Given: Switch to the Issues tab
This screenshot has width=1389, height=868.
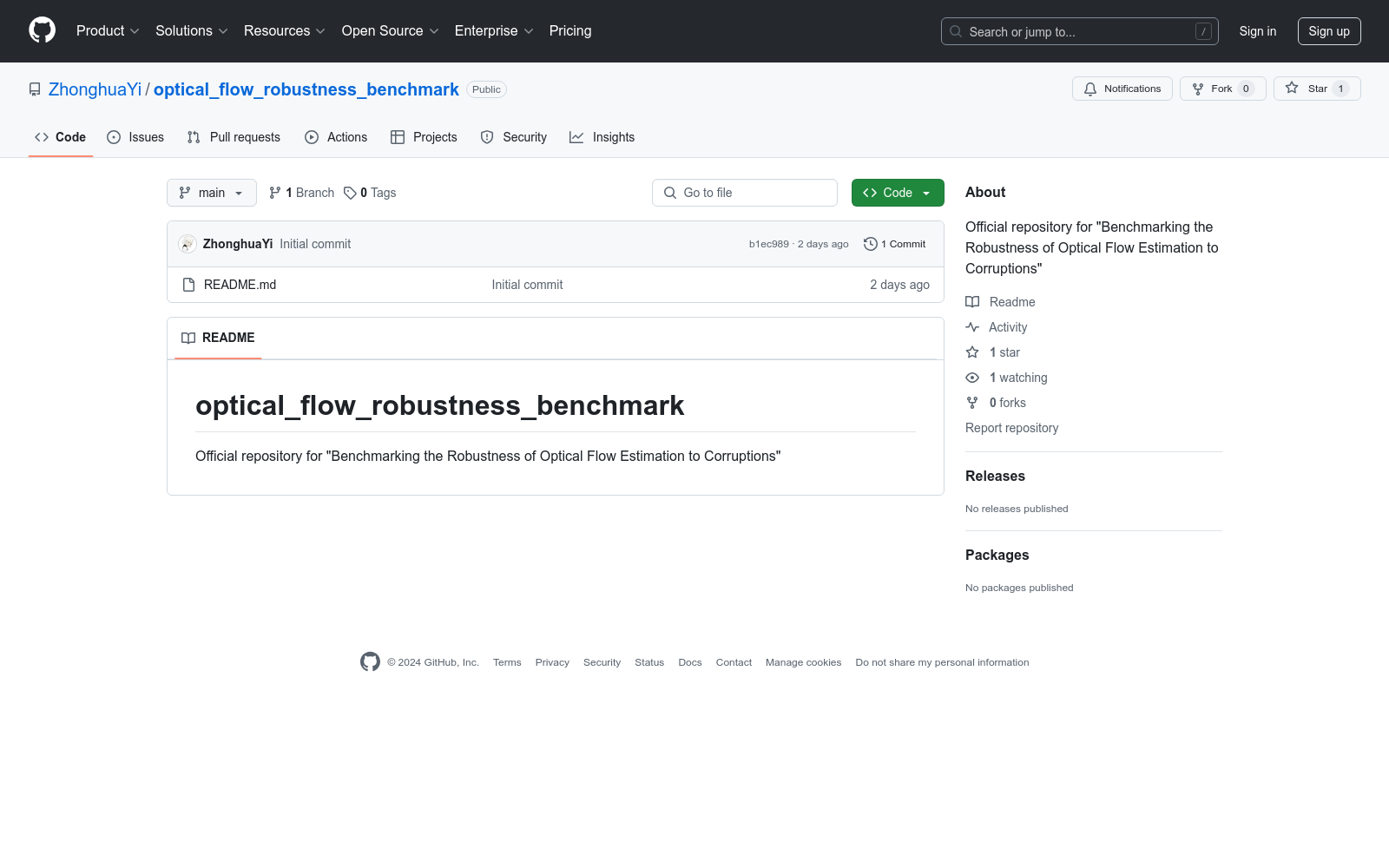Looking at the screenshot, I should [x=135, y=137].
